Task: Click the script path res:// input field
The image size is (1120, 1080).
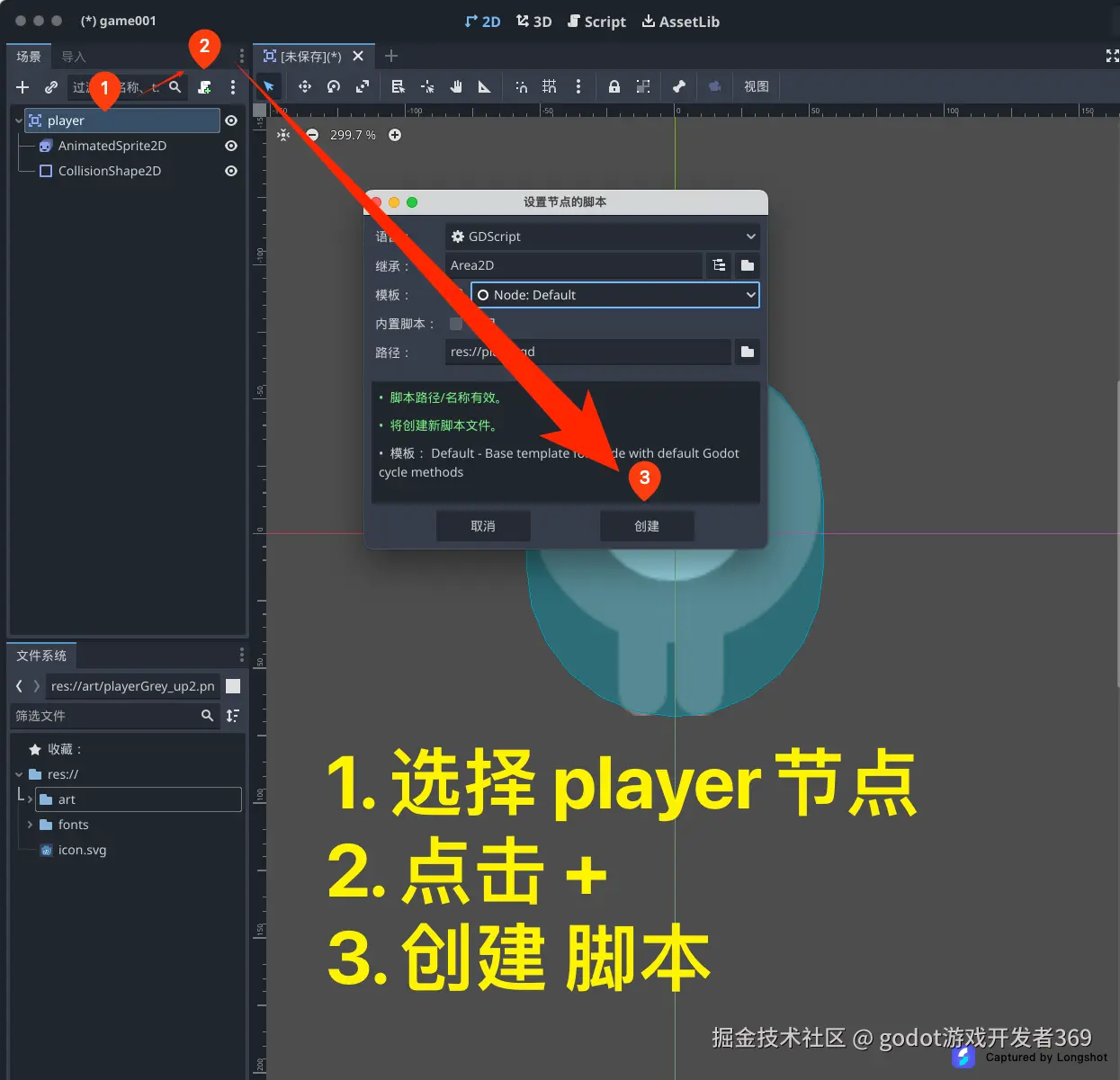Action: click(588, 352)
